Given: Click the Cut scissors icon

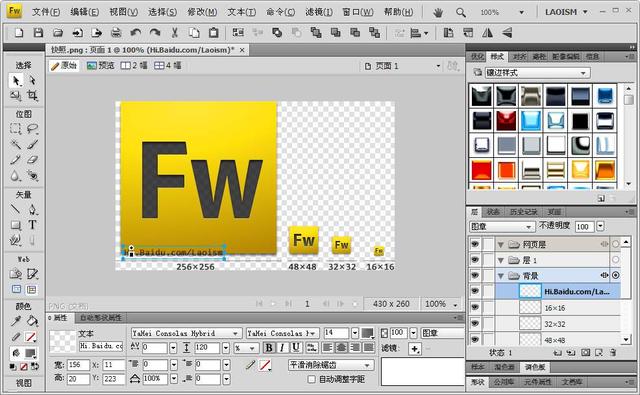Looking at the screenshot, I should [174, 33].
